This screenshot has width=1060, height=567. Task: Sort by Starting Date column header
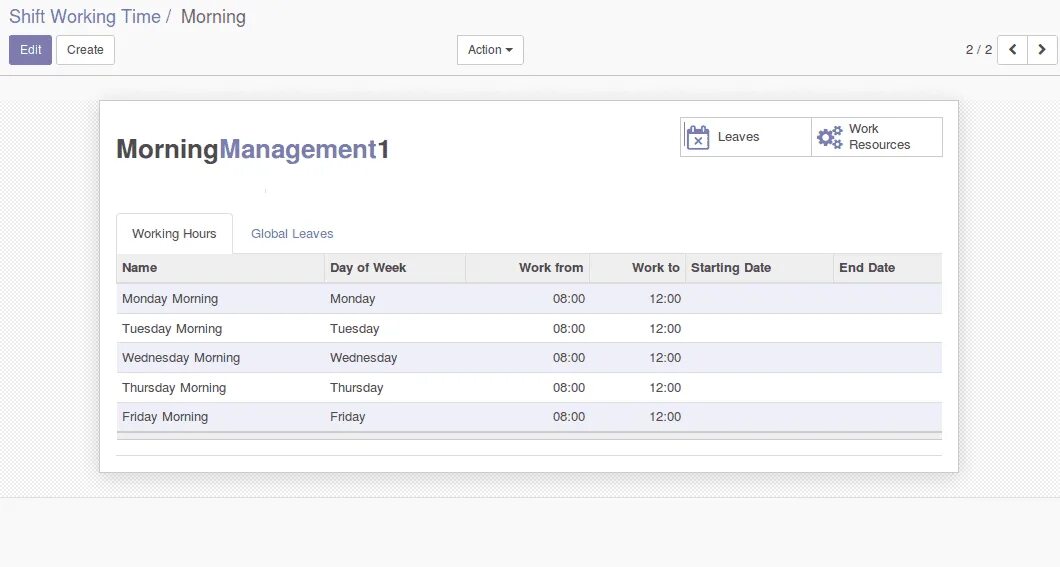click(x=759, y=268)
